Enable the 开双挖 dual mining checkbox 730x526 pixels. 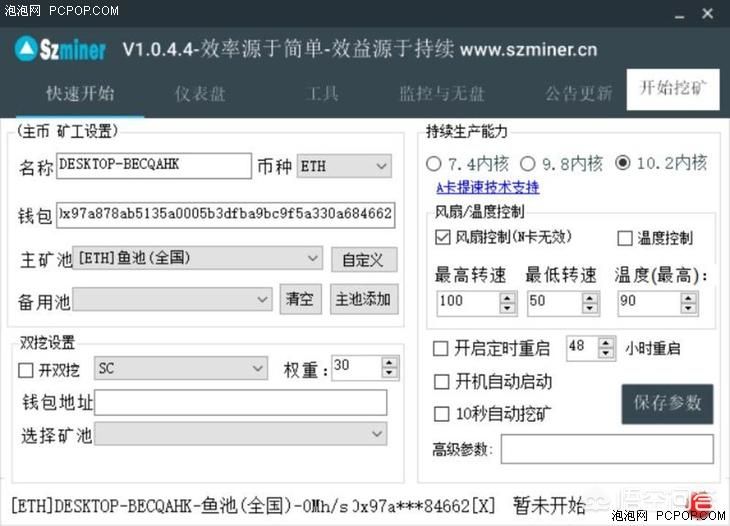click(26, 369)
